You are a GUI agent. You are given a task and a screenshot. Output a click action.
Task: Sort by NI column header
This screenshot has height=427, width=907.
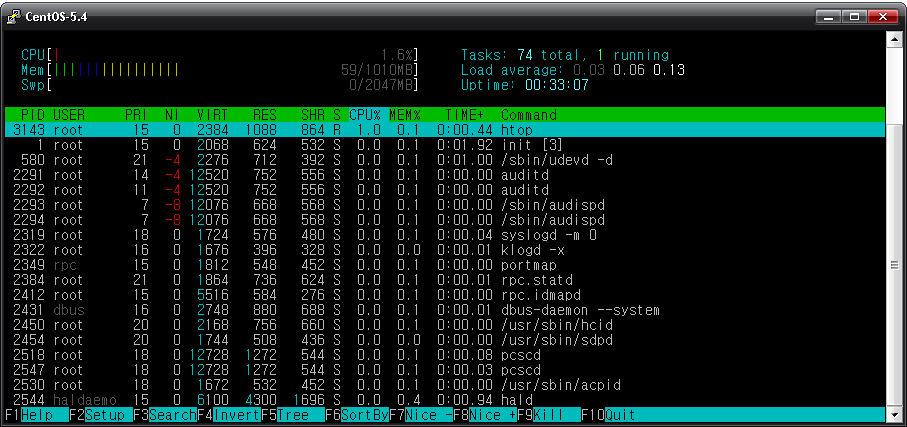(x=172, y=115)
